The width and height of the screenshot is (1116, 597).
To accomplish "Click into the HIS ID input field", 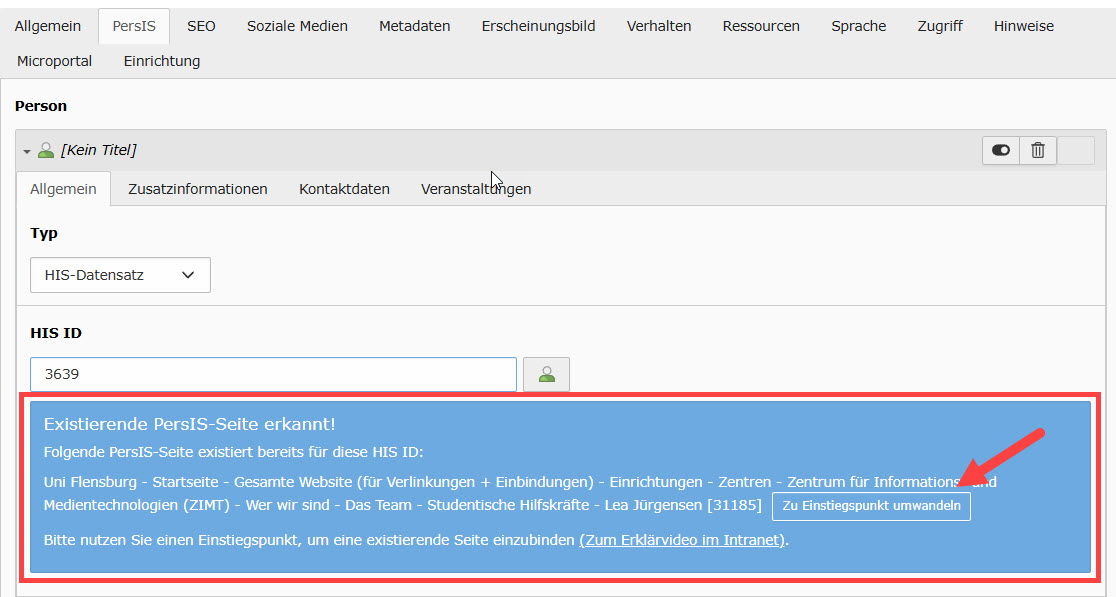I will [273, 374].
